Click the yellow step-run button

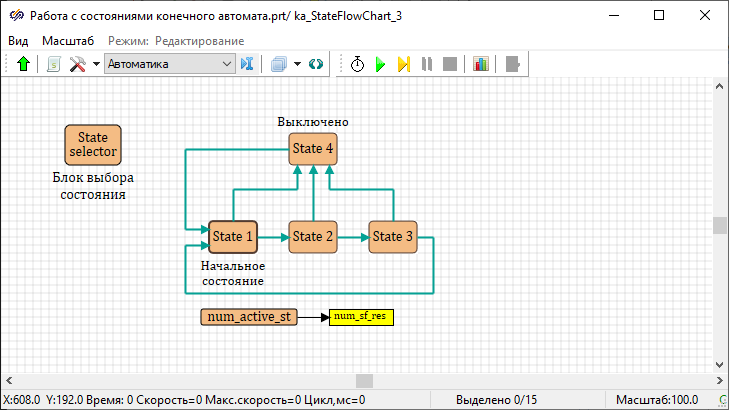[403, 64]
